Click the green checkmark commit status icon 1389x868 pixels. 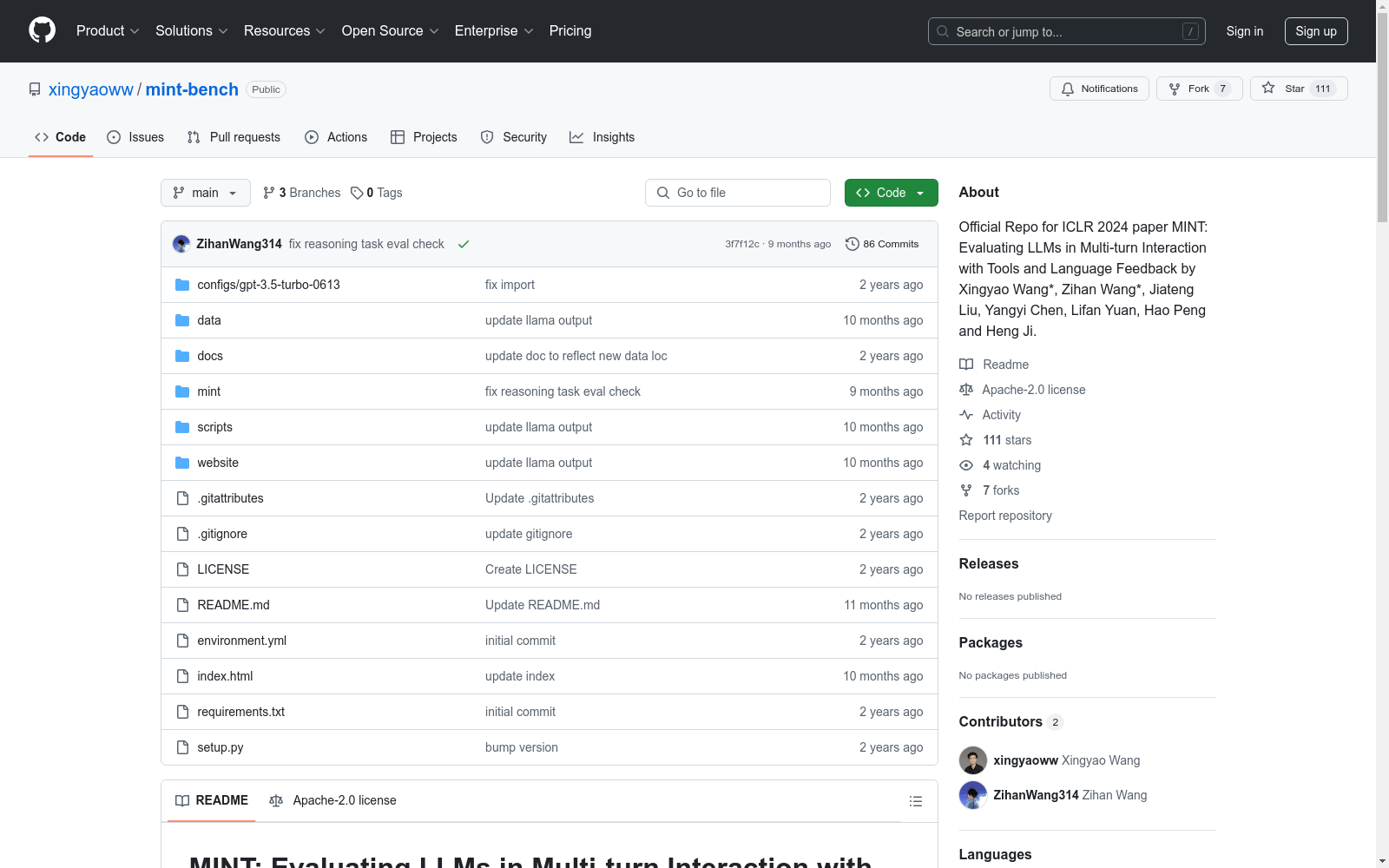464,244
